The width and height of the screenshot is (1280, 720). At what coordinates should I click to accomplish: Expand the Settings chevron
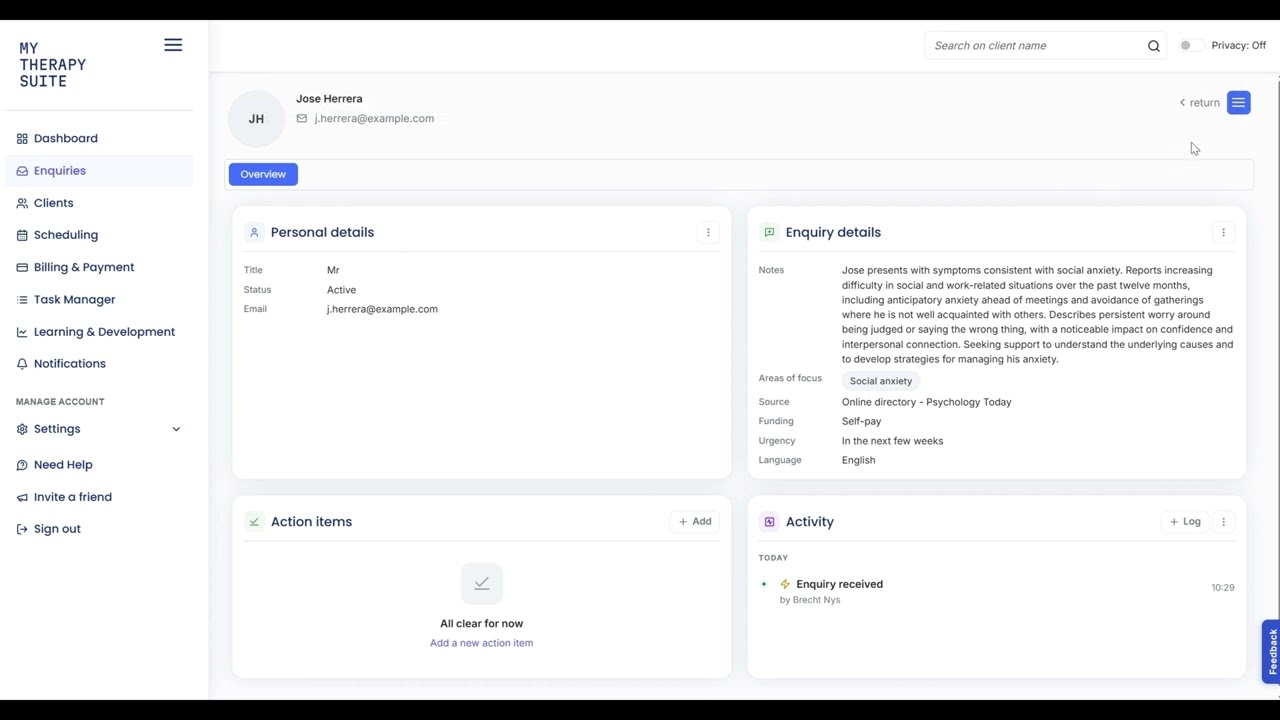pyautogui.click(x=176, y=429)
